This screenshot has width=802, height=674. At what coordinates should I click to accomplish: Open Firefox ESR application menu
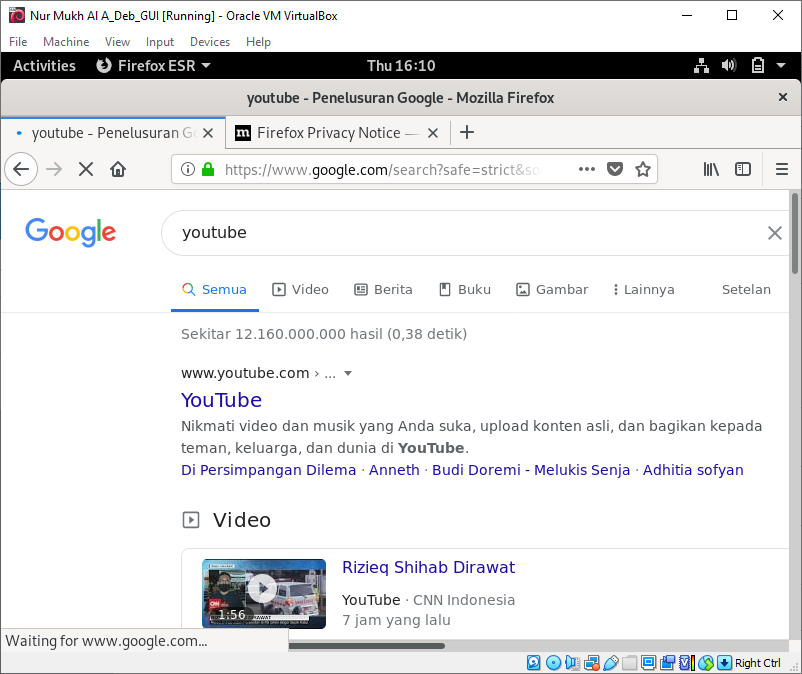(x=153, y=65)
